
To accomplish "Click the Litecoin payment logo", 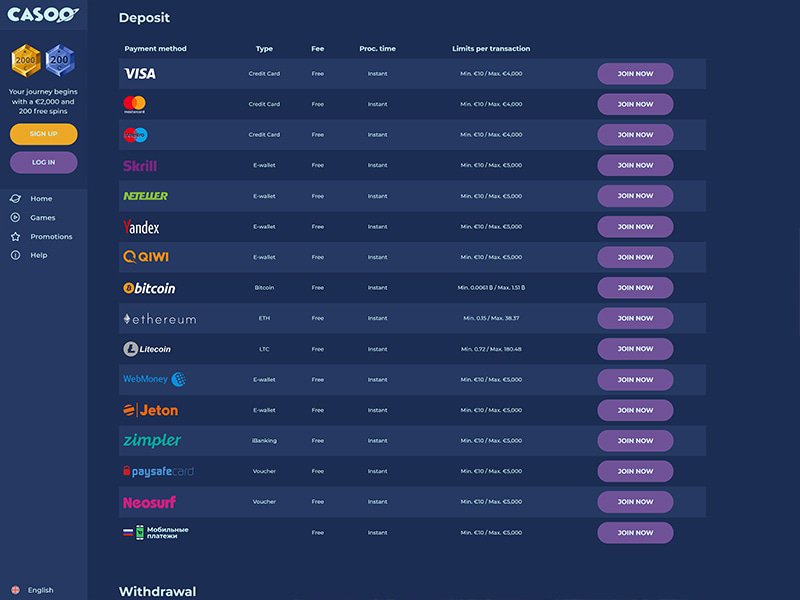I will click(x=147, y=349).
